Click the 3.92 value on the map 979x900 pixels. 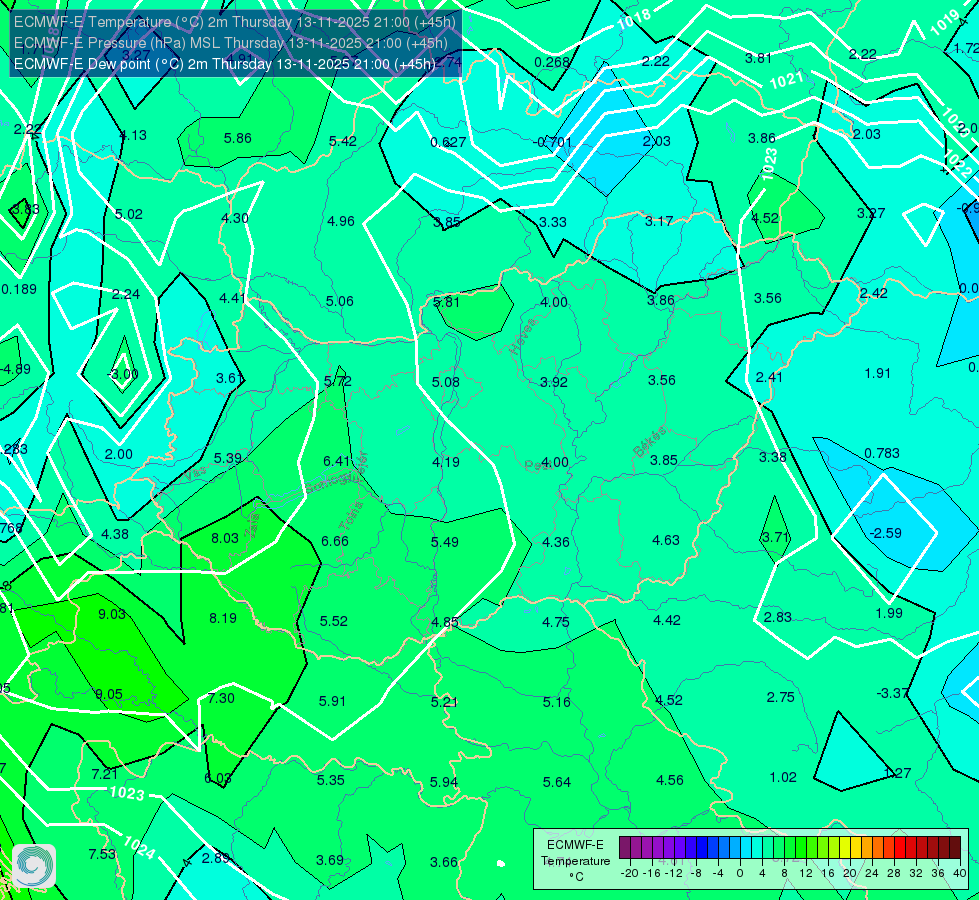(554, 382)
